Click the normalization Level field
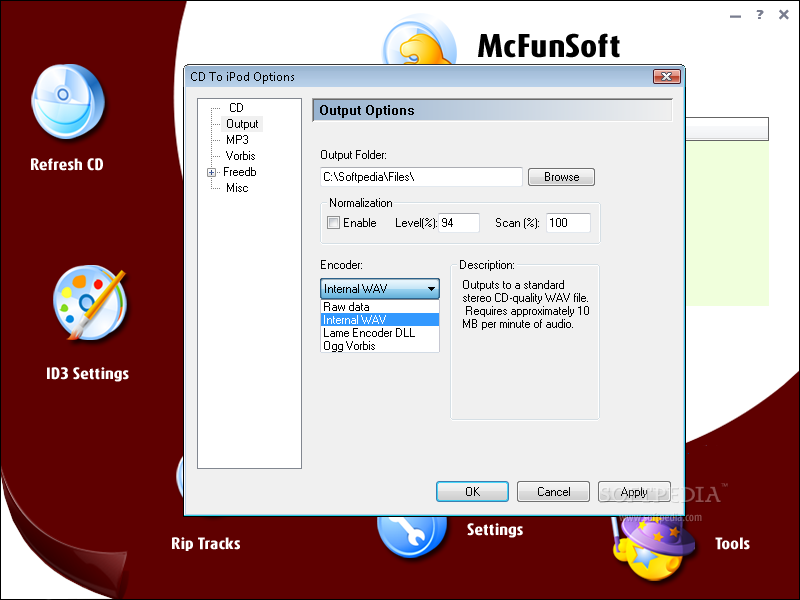 459,223
